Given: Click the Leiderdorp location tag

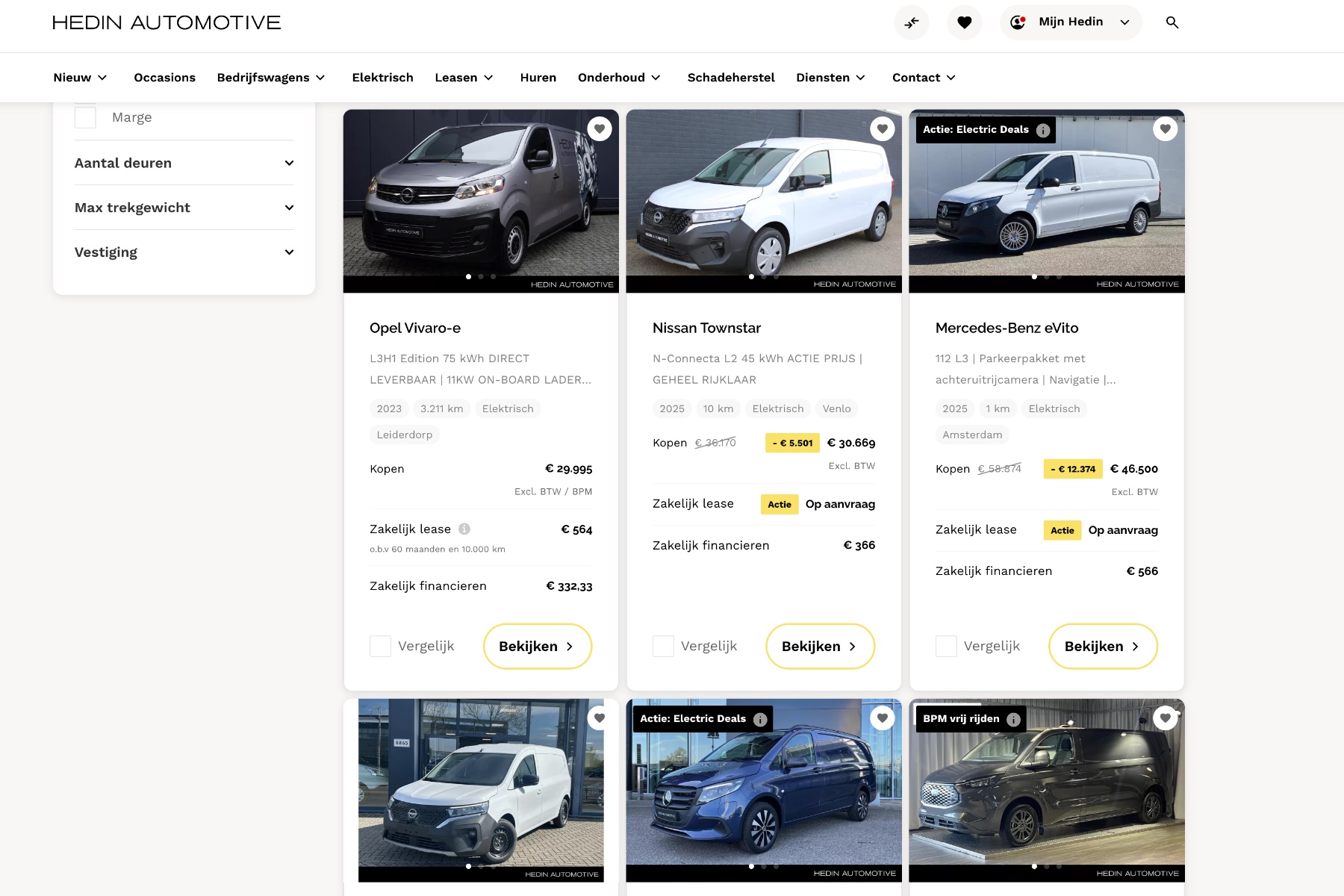Looking at the screenshot, I should pyautogui.click(x=405, y=435).
